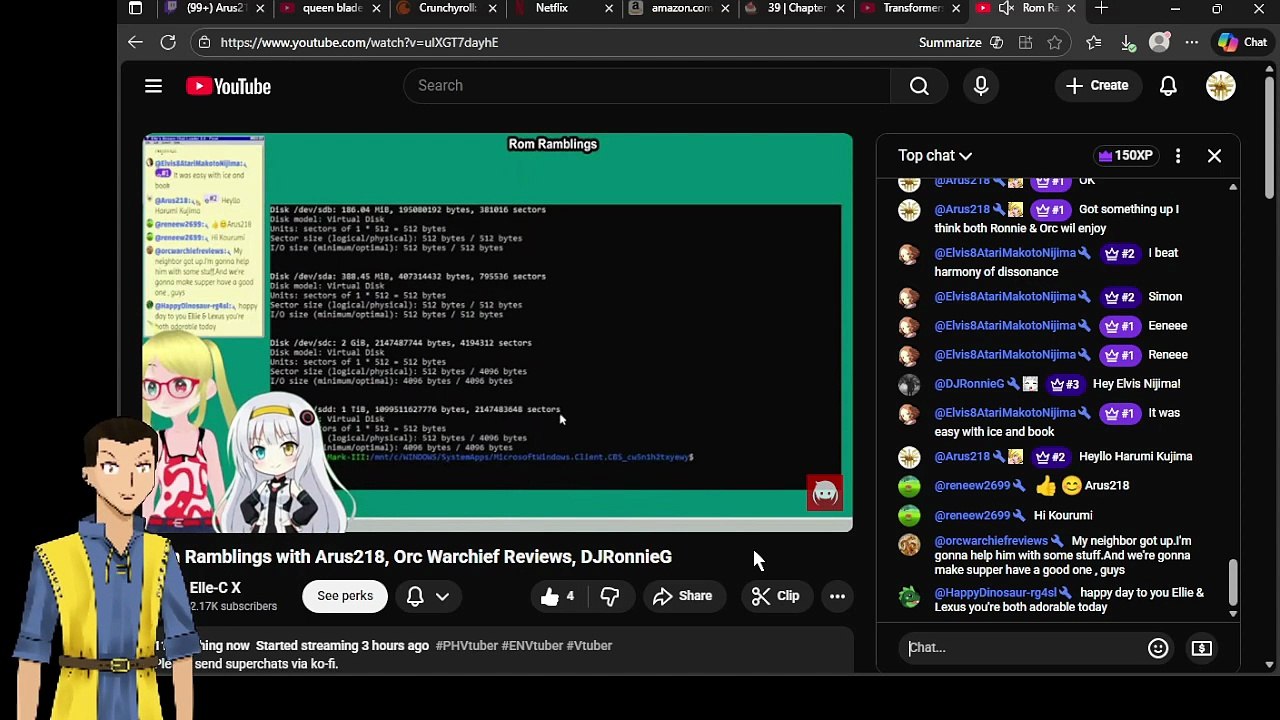Close the Netflix tab

(x=608, y=9)
